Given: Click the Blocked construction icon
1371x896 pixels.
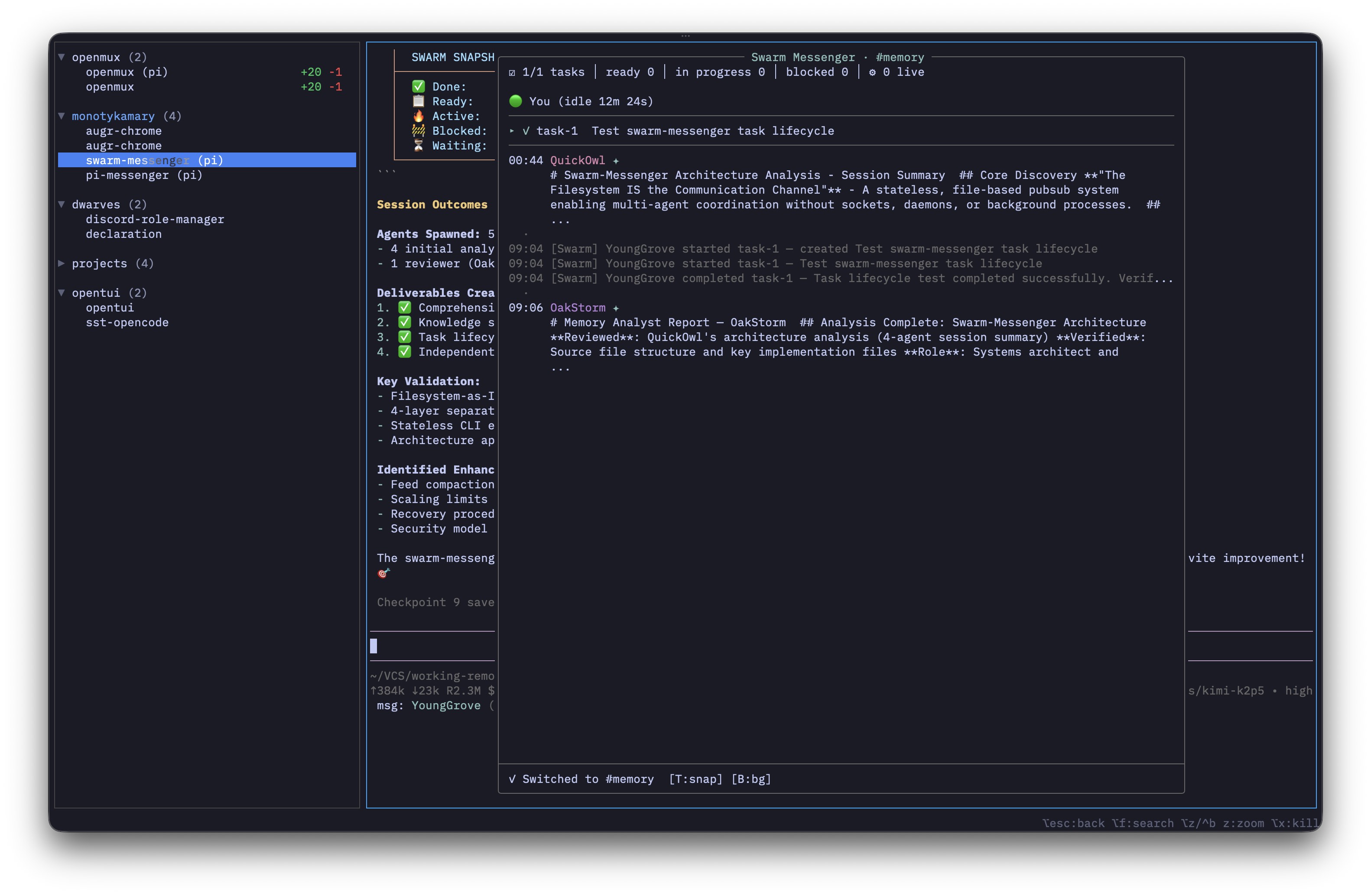Looking at the screenshot, I should tap(419, 131).
